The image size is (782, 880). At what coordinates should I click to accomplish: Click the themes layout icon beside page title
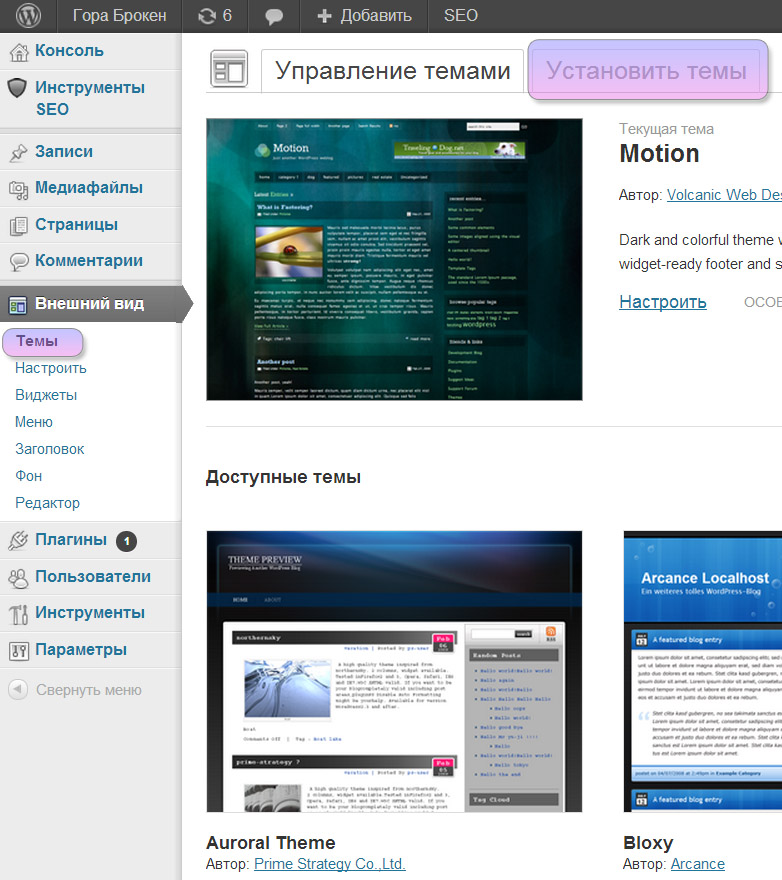(x=229, y=69)
